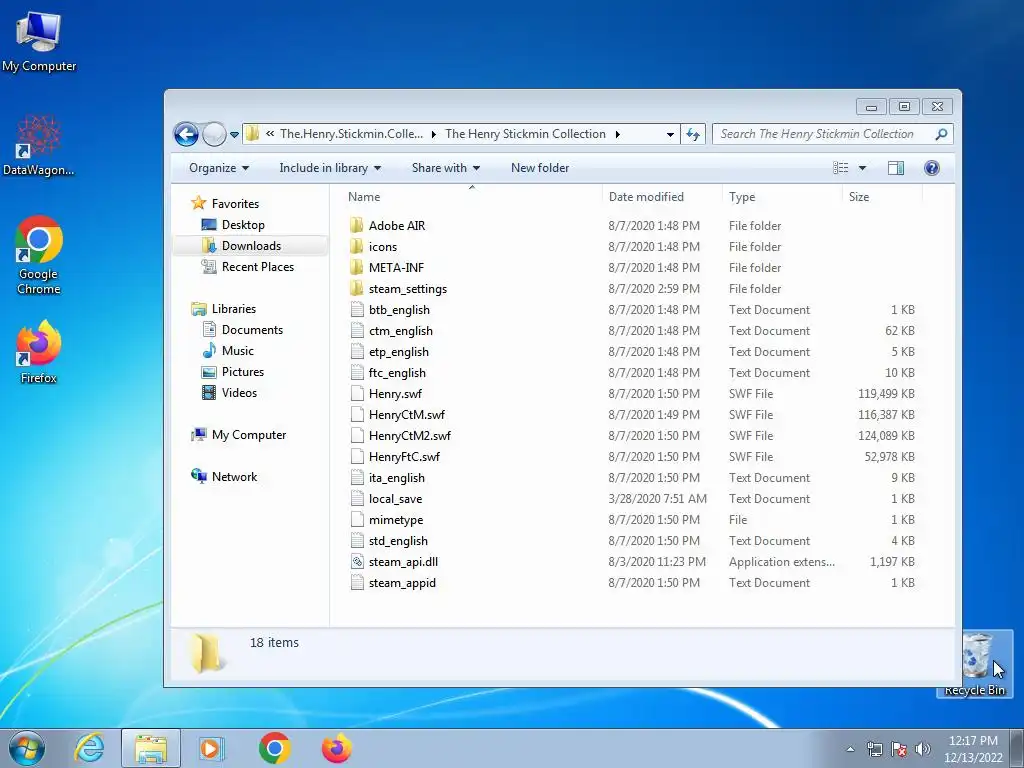Select the btb_english text document

click(399, 310)
